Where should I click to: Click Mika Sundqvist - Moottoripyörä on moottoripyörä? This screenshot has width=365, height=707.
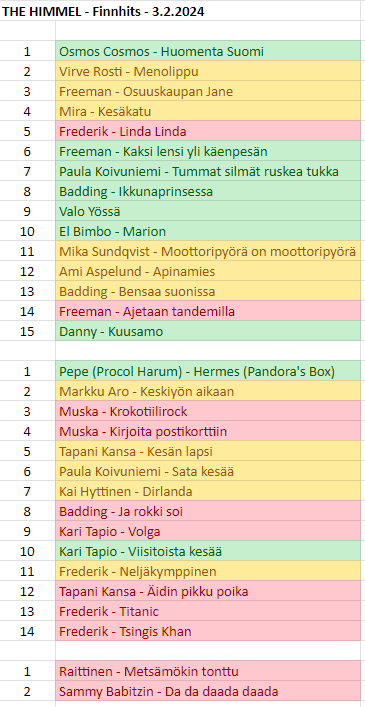click(x=208, y=251)
